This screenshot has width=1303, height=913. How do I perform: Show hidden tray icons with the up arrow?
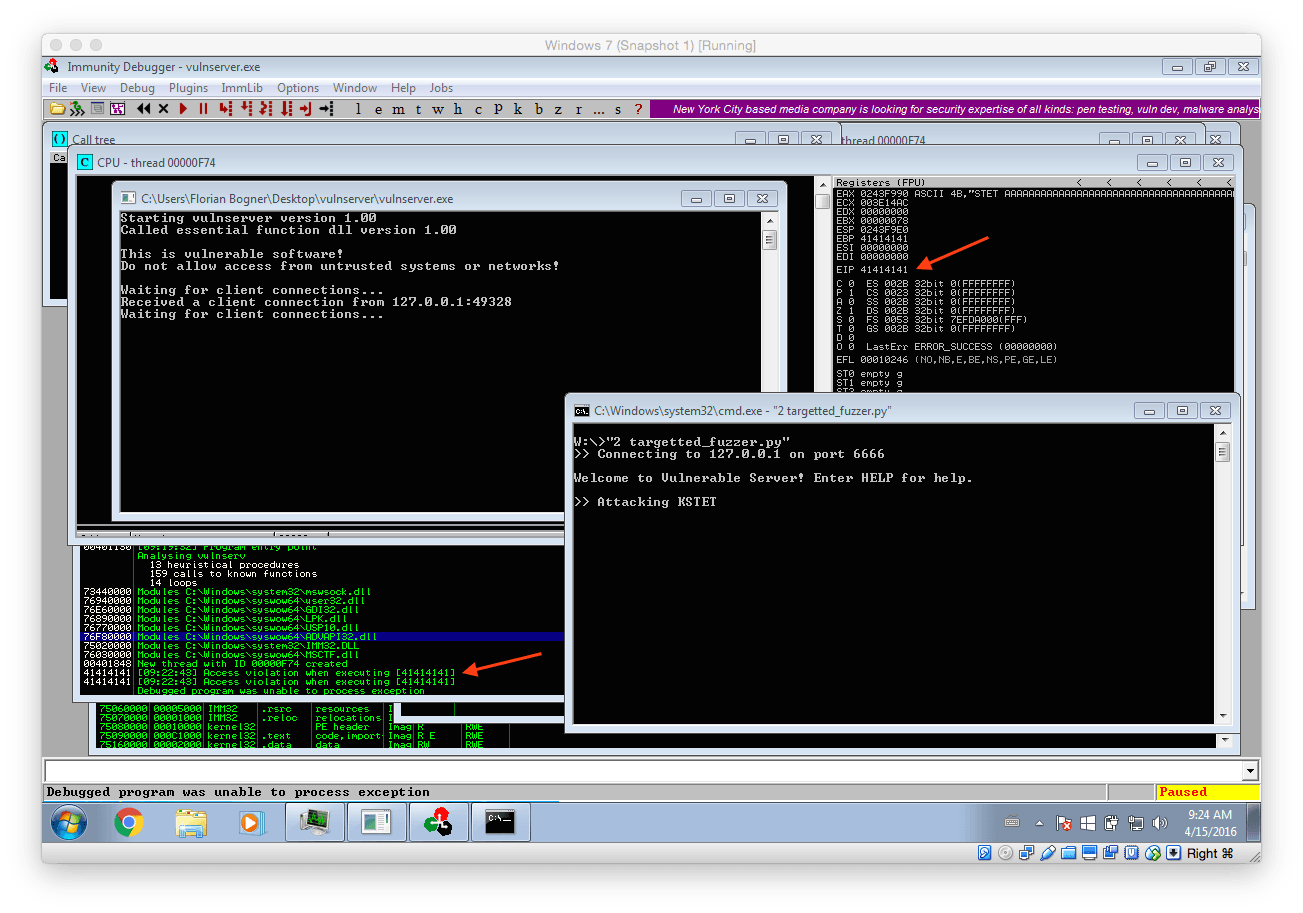pos(1038,824)
